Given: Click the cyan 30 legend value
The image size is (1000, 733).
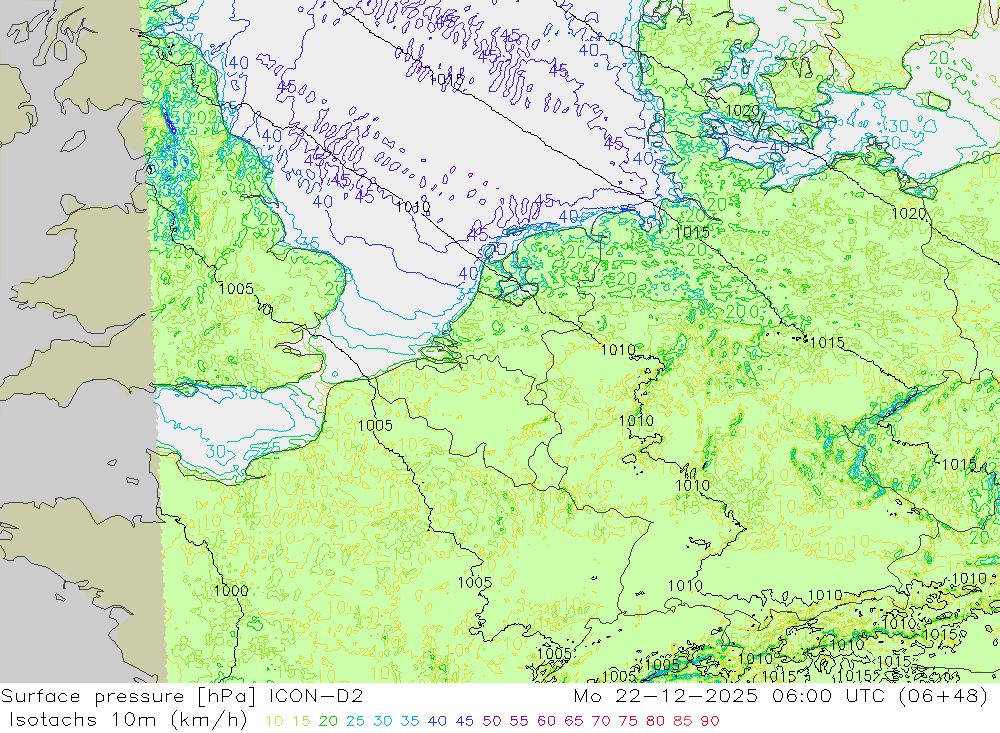Looking at the screenshot, I should [x=383, y=721].
